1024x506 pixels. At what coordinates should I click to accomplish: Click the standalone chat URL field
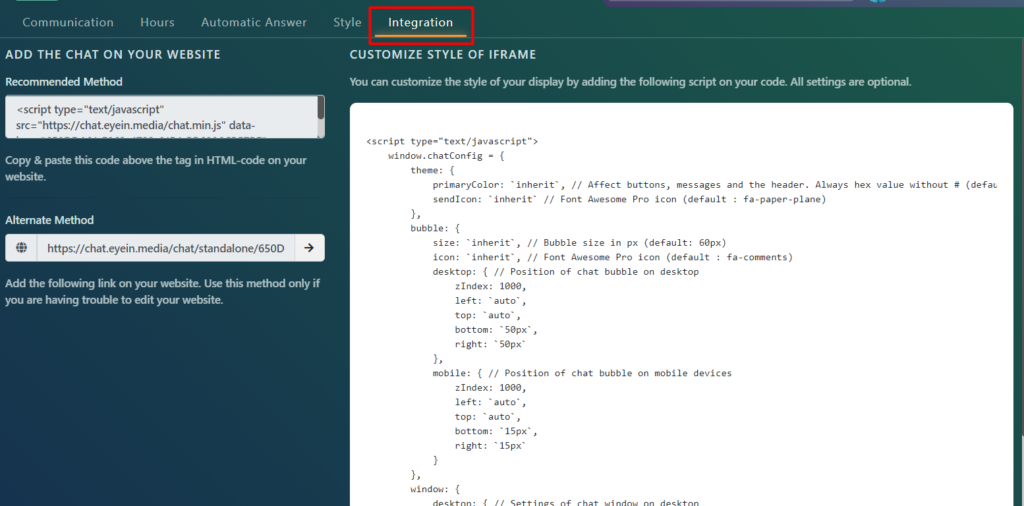tap(165, 248)
